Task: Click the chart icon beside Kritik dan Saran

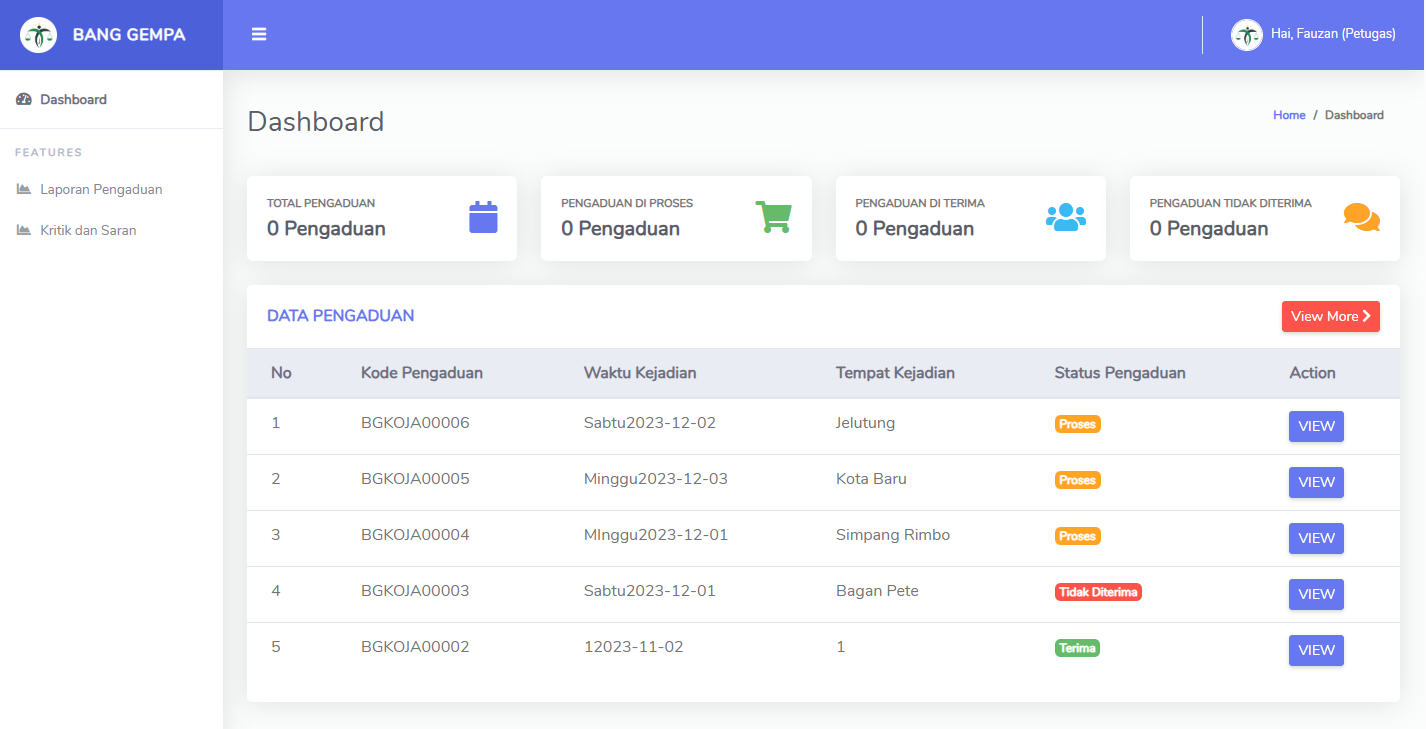Action: pyautogui.click(x=24, y=230)
